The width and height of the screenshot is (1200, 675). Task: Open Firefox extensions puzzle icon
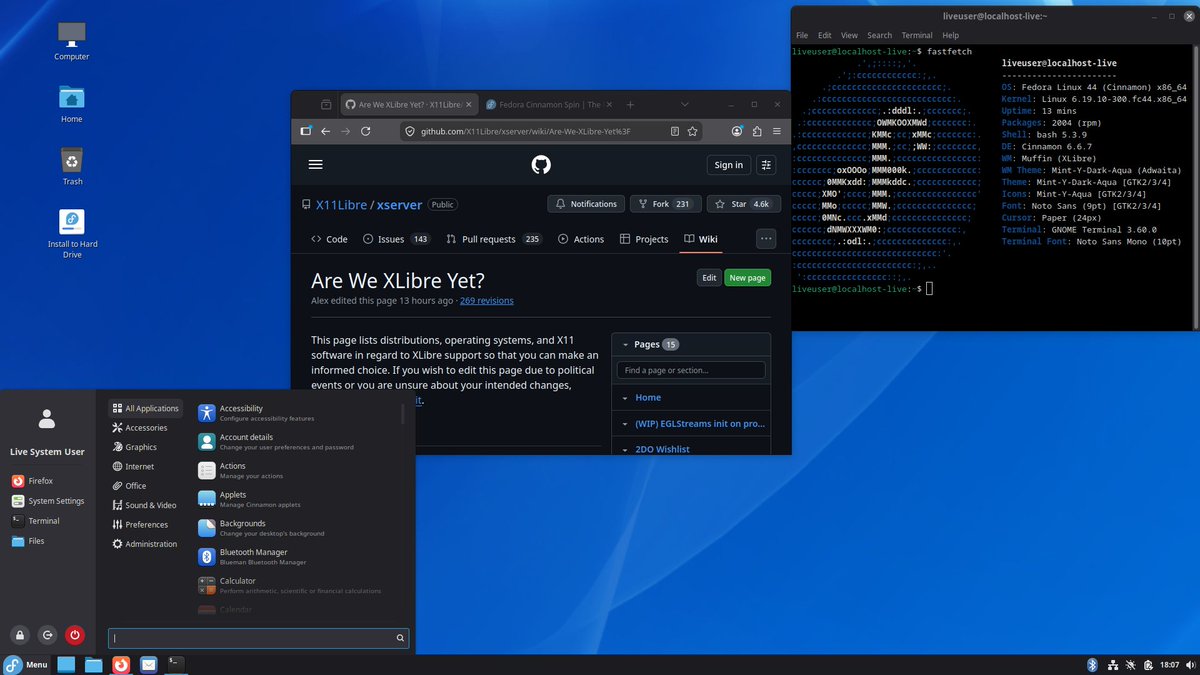[x=757, y=131]
